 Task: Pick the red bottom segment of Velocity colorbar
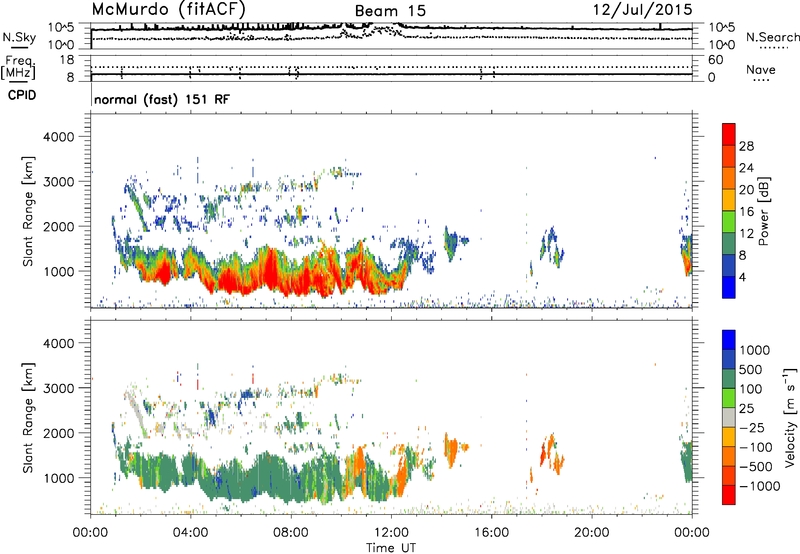click(x=729, y=495)
